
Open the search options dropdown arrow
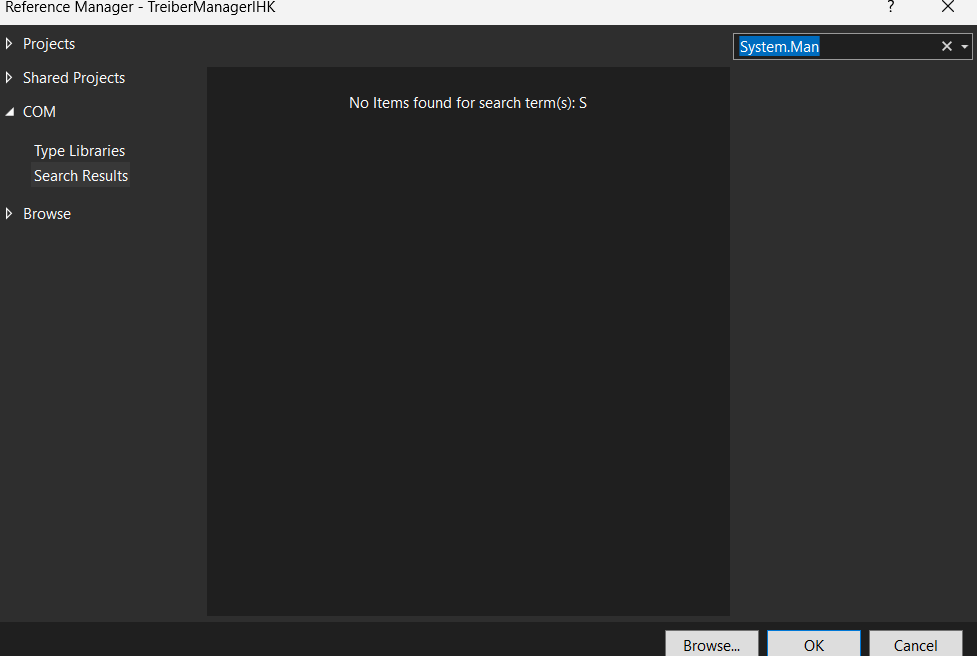tap(965, 47)
